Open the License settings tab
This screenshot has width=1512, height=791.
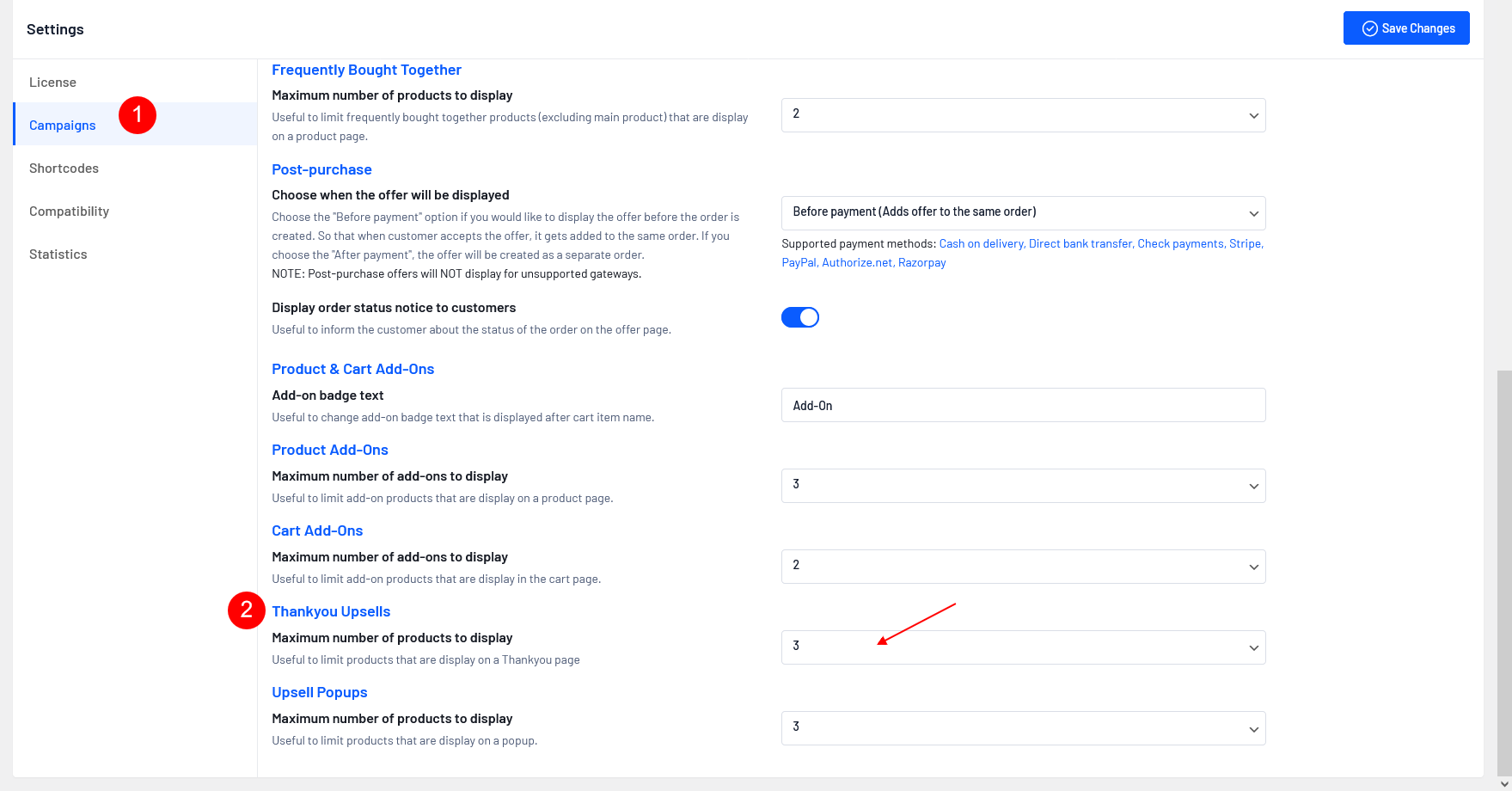[52, 83]
